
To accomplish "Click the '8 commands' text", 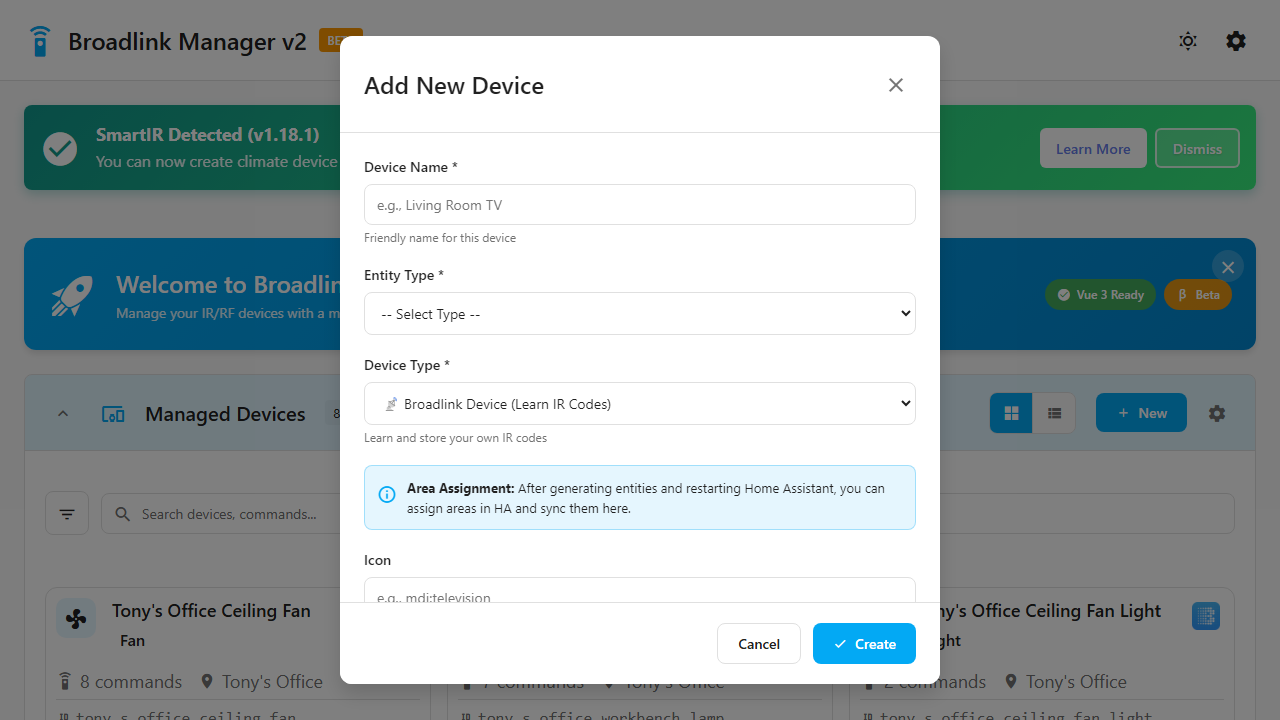I will 131,681.
